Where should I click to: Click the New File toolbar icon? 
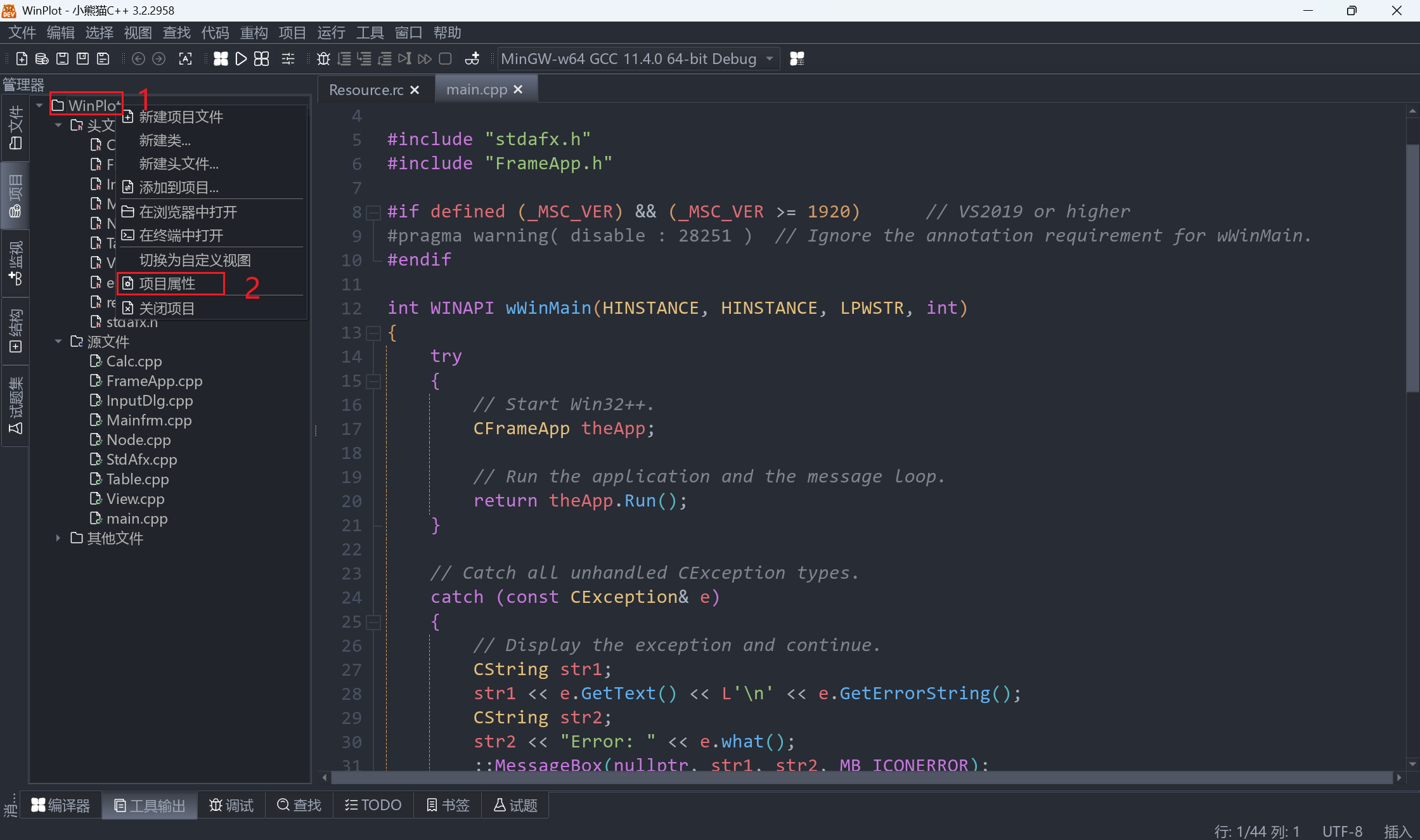click(22, 58)
